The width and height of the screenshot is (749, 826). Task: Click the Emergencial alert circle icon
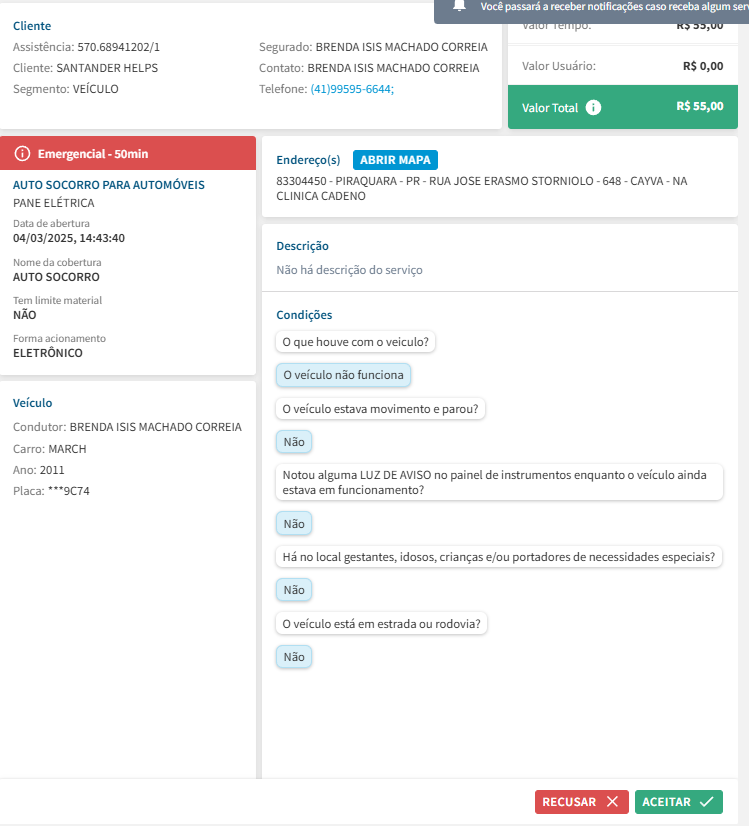pyautogui.click(x=23, y=154)
